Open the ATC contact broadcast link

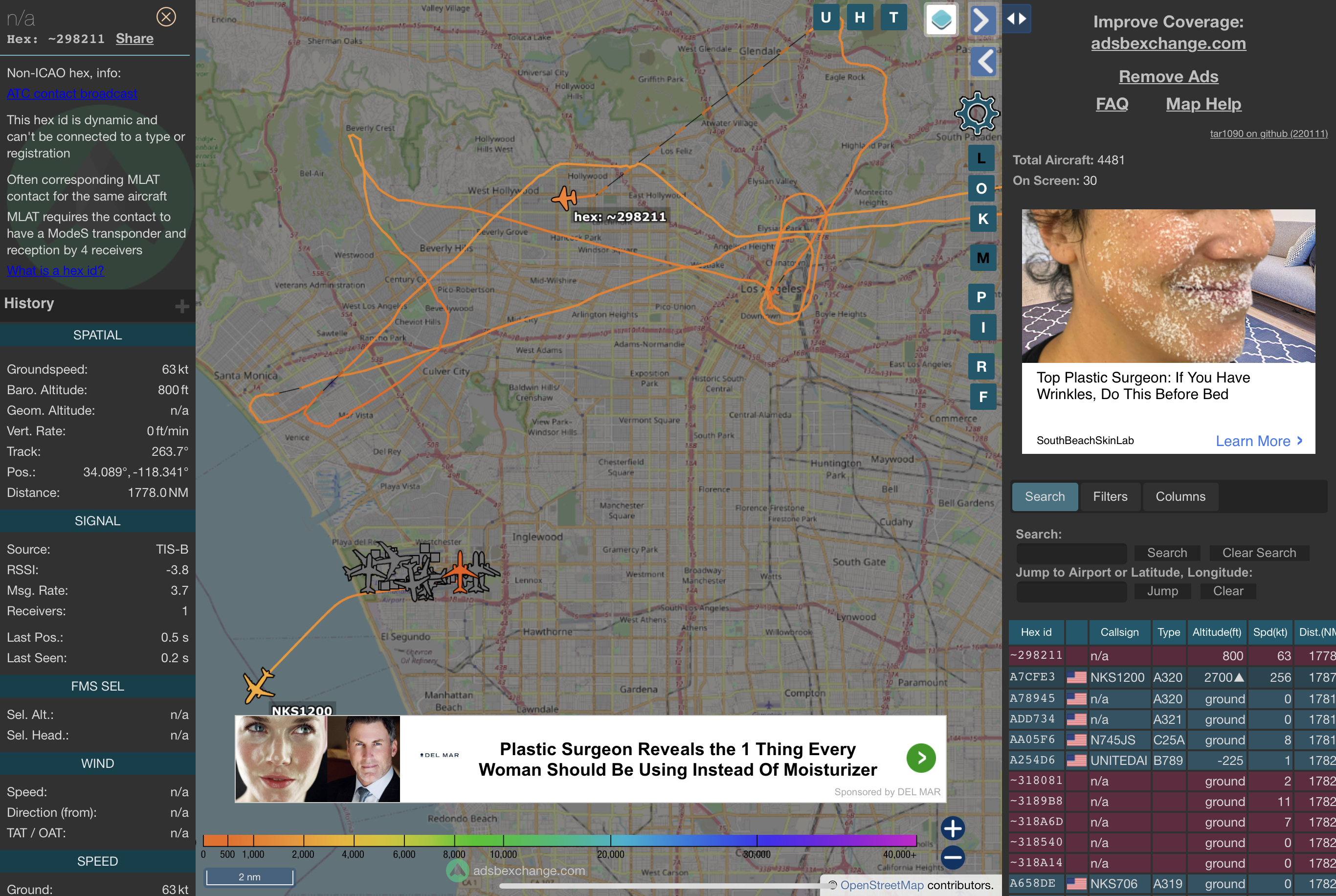point(71,93)
